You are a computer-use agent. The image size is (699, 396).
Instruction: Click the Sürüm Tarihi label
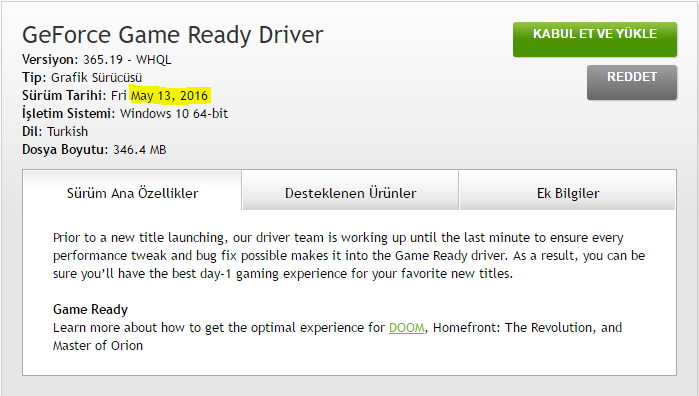click(x=64, y=95)
